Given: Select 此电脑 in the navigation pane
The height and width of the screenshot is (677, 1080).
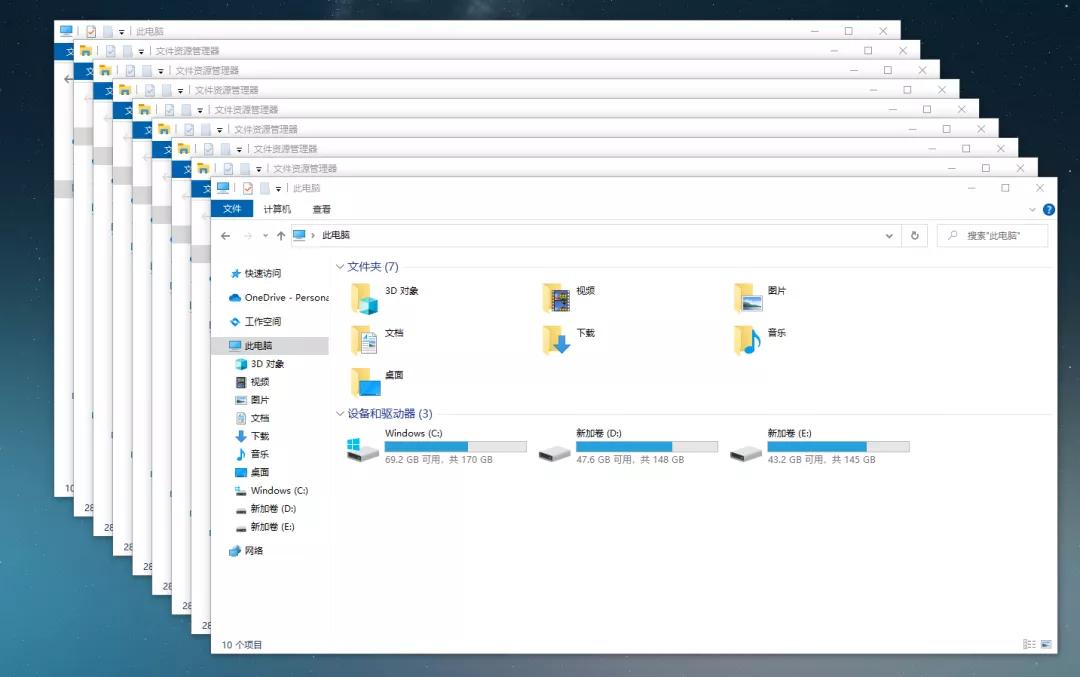Looking at the screenshot, I should [x=270, y=346].
